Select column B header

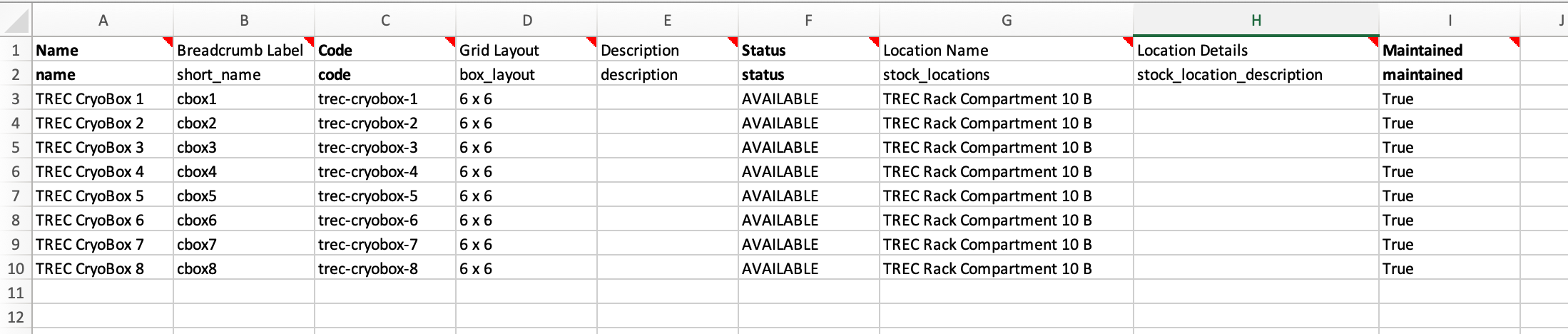(x=244, y=20)
